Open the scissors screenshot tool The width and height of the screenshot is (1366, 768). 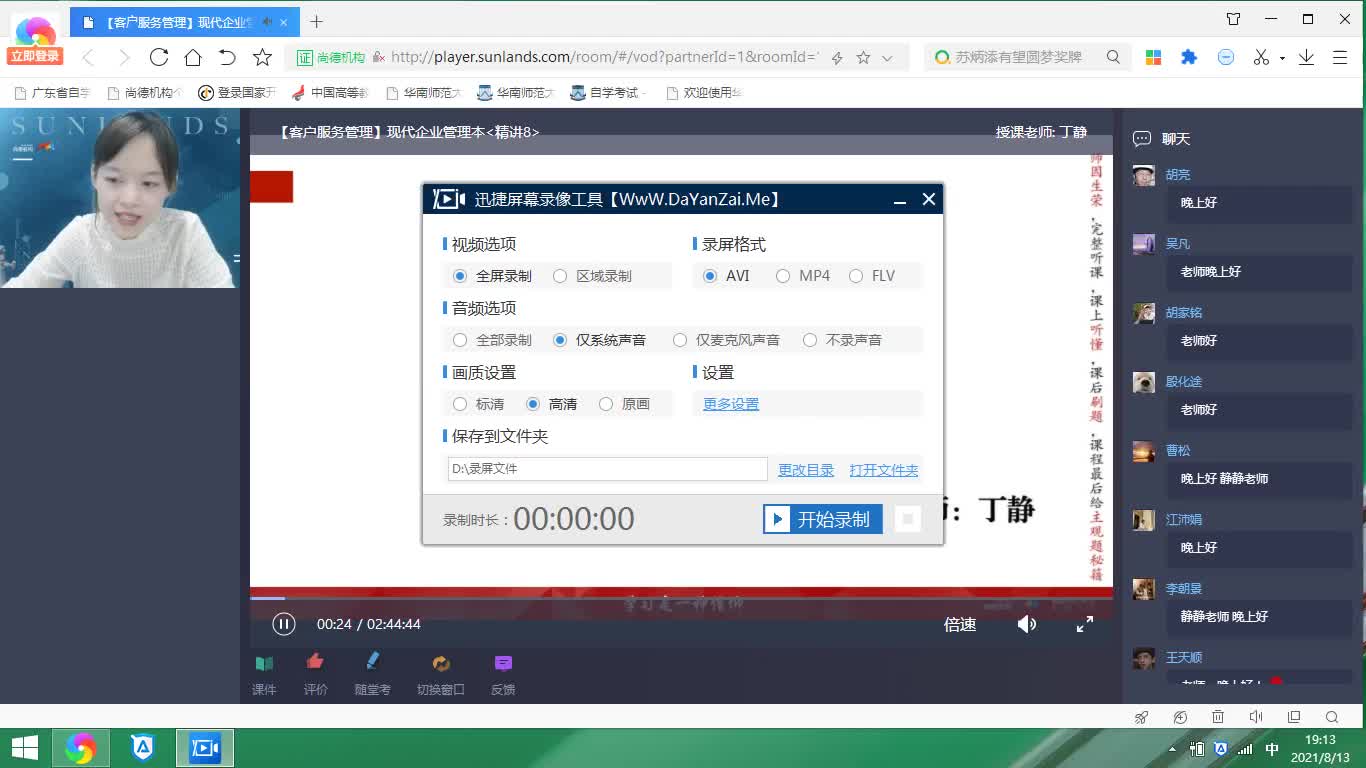coord(1262,57)
